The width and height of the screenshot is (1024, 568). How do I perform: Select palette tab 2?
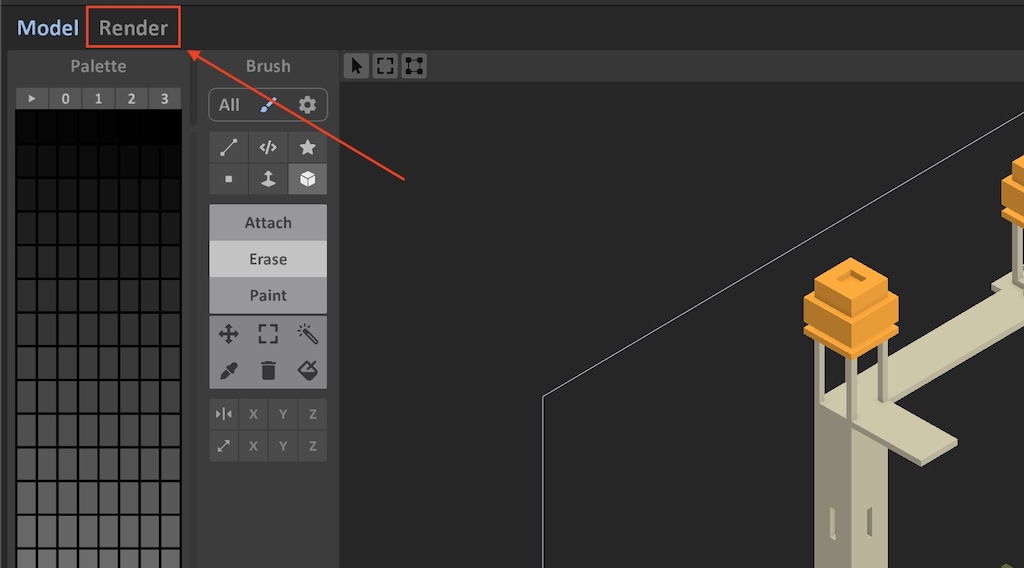click(131, 99)
